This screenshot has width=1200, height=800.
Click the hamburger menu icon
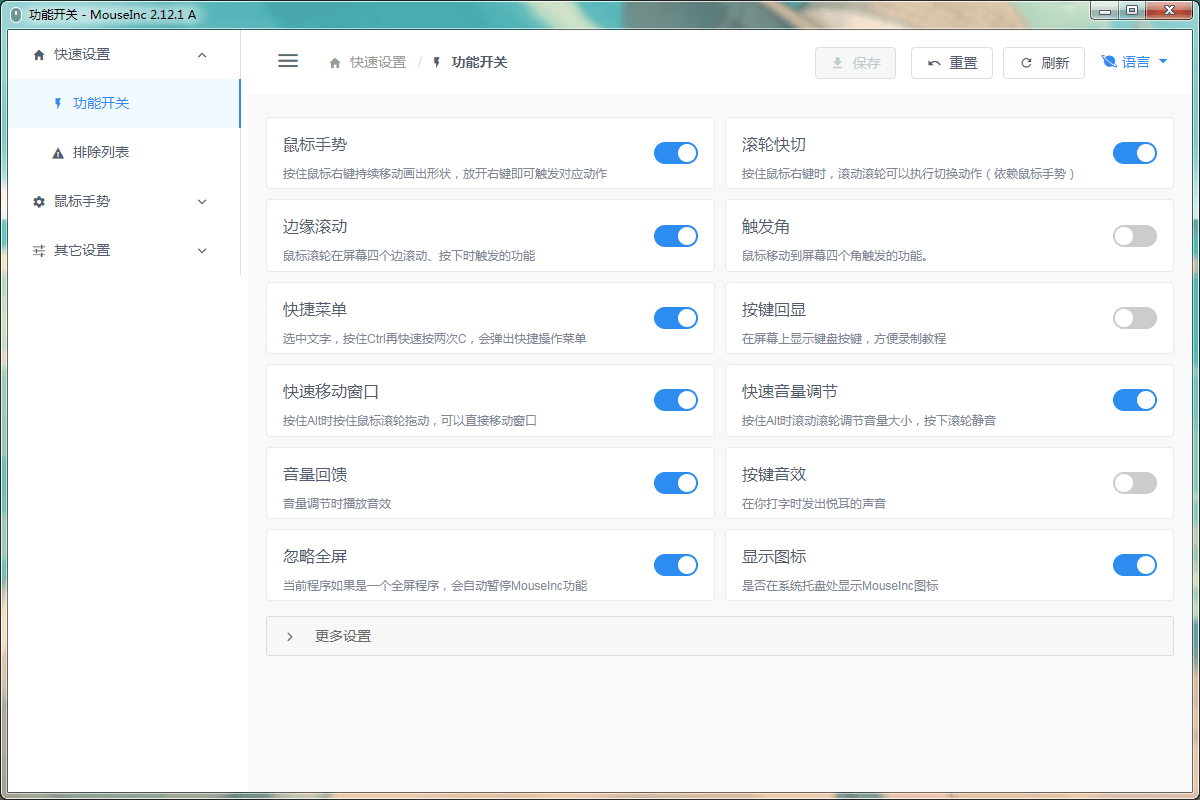coord(288,61)
